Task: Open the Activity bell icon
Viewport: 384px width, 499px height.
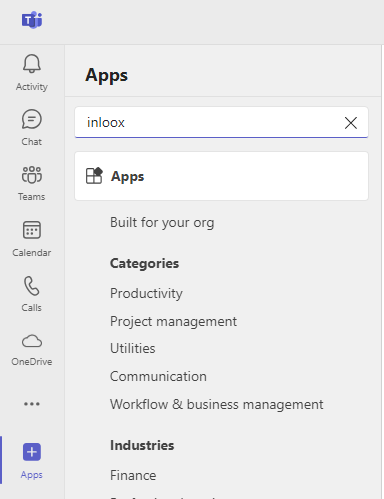Action: [x=32, y=63]
